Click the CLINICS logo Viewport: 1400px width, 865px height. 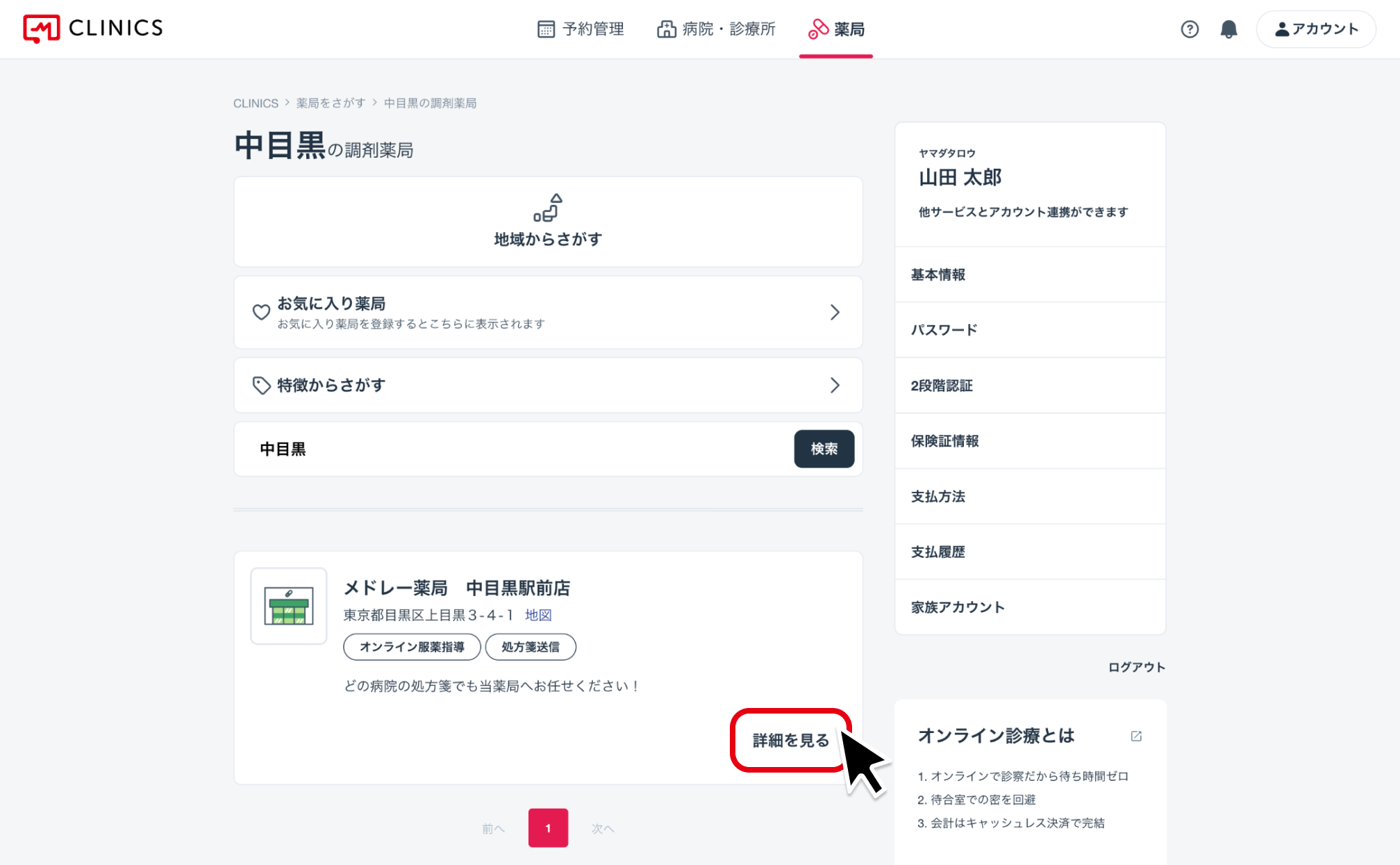[x=93, y=28]
